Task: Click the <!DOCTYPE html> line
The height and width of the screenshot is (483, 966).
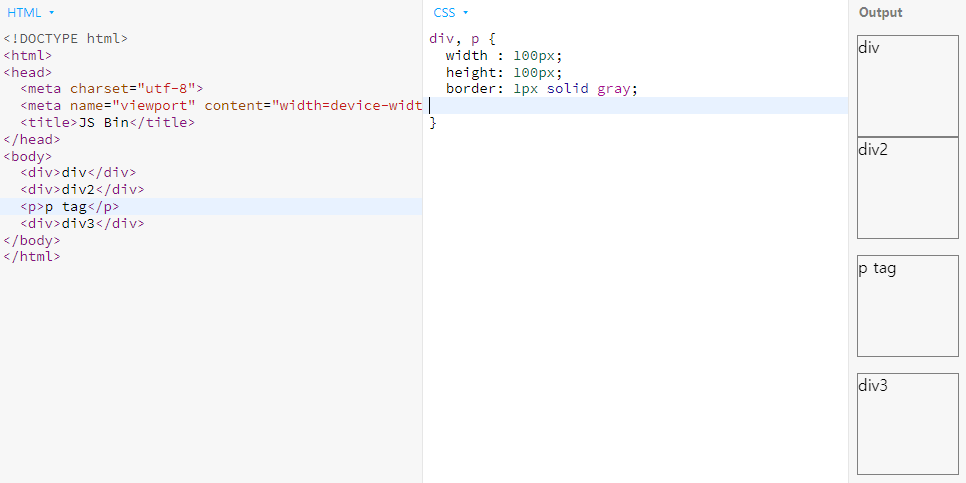Action: pyautogui.click(x=66, y=38)
